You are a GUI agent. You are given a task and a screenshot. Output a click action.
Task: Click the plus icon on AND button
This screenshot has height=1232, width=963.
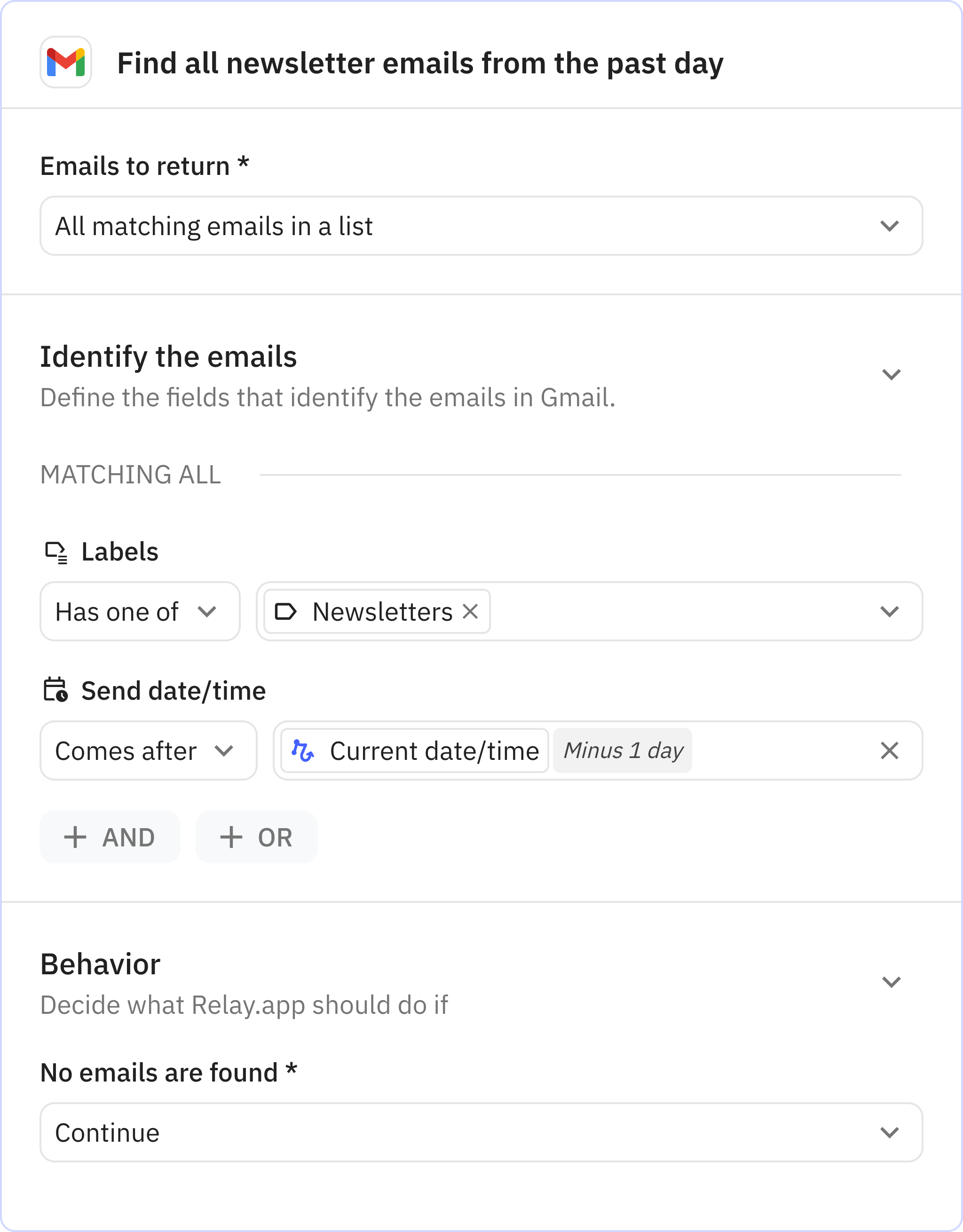coord(75,837)
